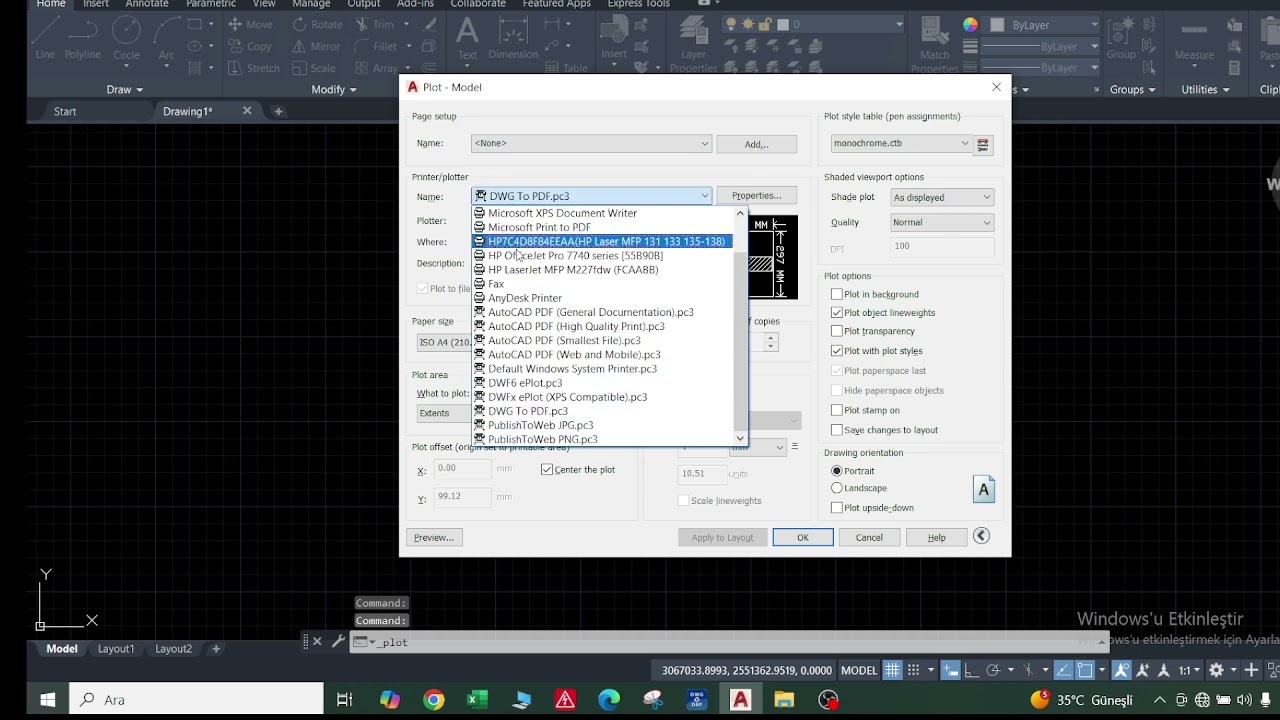Switch to the Layout1 tab
This screenshot has height=720, width=1280.
(116, 649)
